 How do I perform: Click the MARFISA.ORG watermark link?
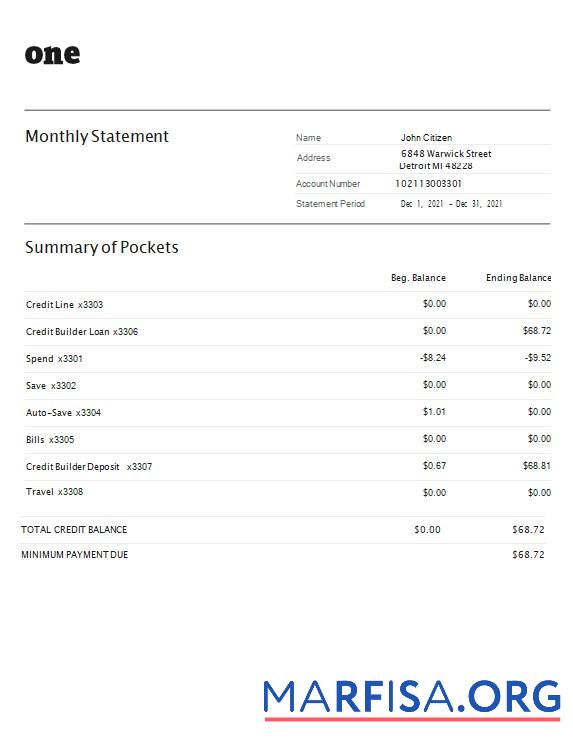[x=412, y=699]
